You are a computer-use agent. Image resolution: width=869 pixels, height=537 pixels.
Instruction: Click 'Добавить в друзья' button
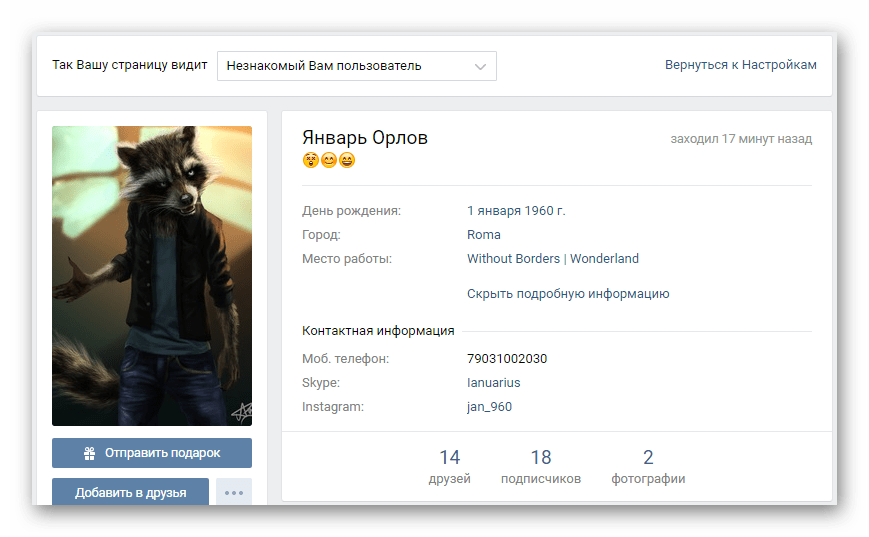(130, 492)
